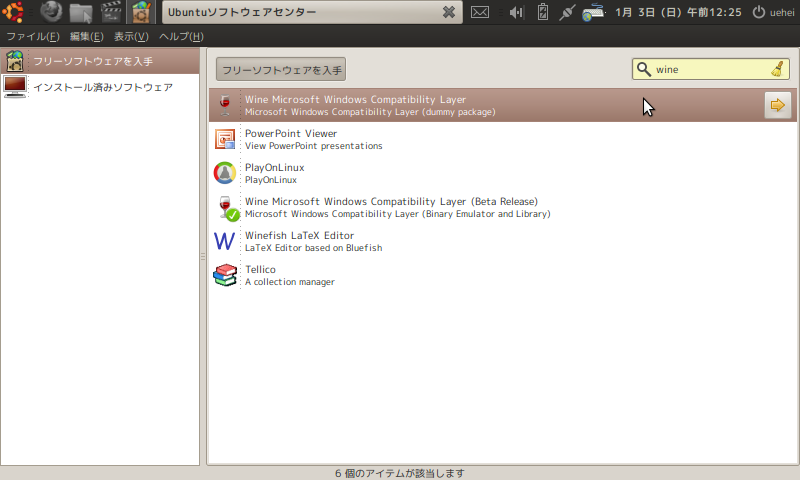800x480 pixels.
Task: Close the Ubuntu Software Center taskbar entry
Action: [448, 12]
